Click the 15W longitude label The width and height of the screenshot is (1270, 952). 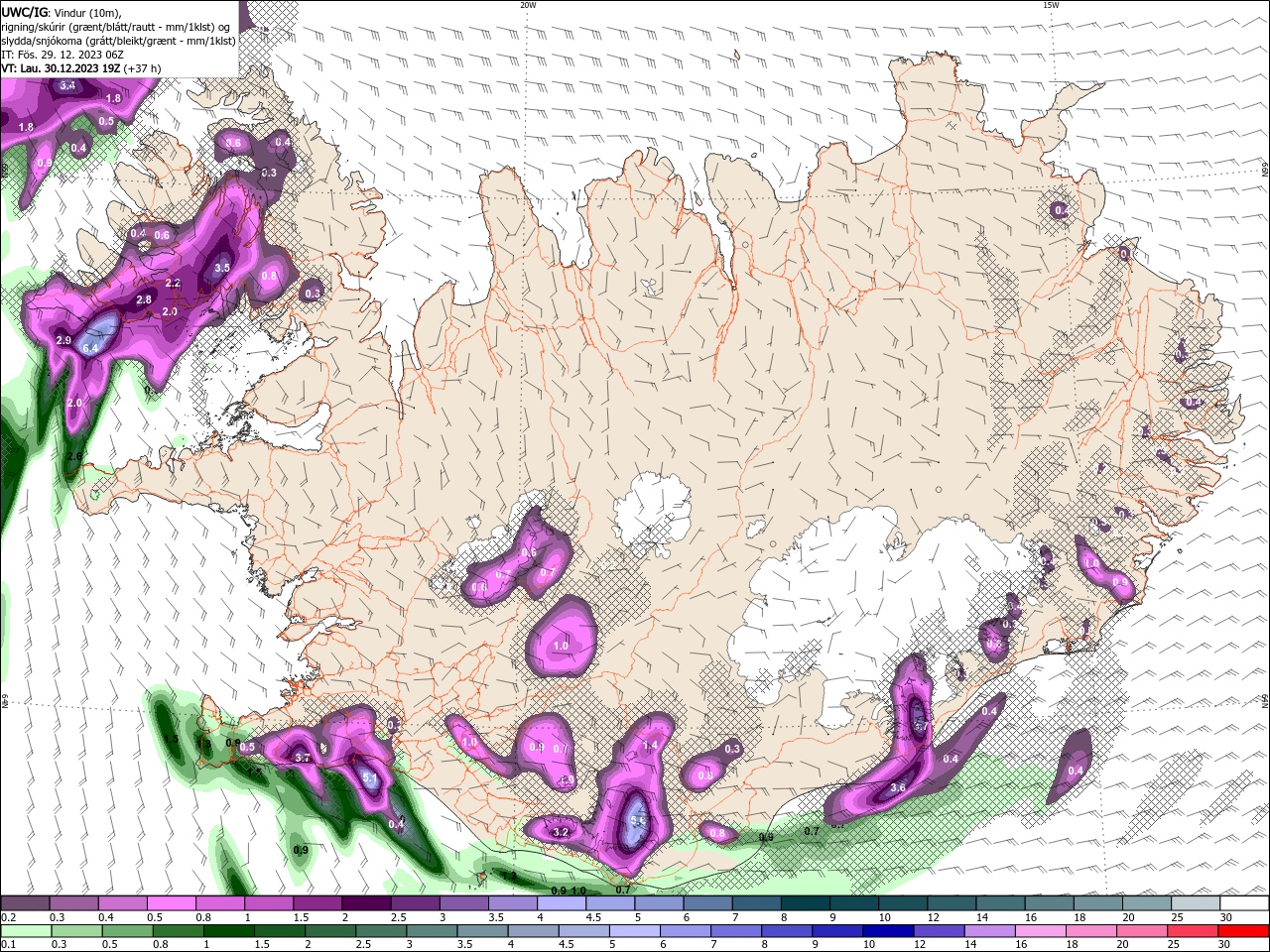pyautogui.click(x=1051, y=5)
